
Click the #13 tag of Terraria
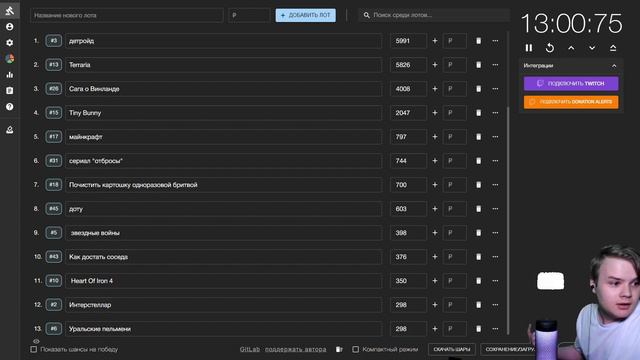pyautogui.click(x=53, y=65)
